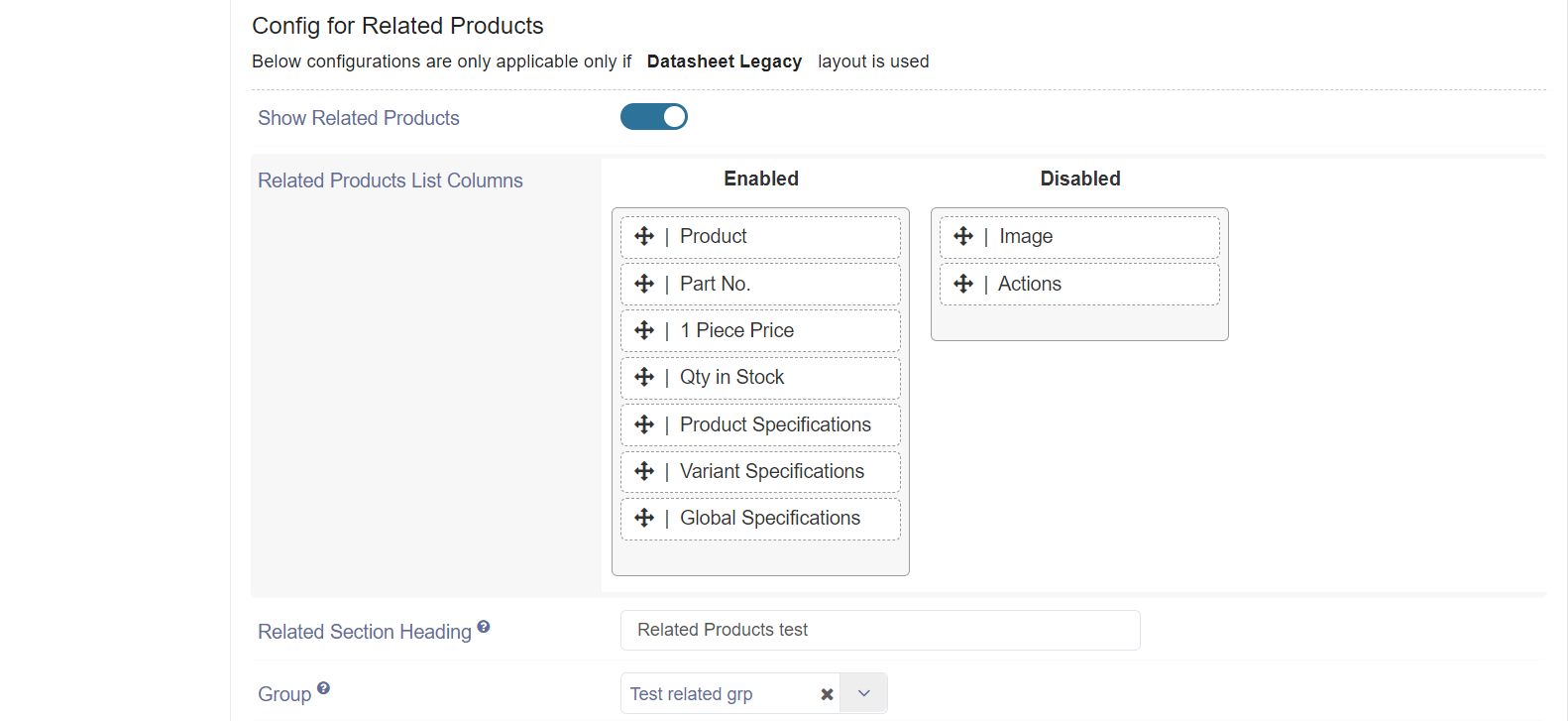Viewport: 1568px width, 721px height.
Task: Click the drag handle for 1 Piece Price
Action: [644, 330]
